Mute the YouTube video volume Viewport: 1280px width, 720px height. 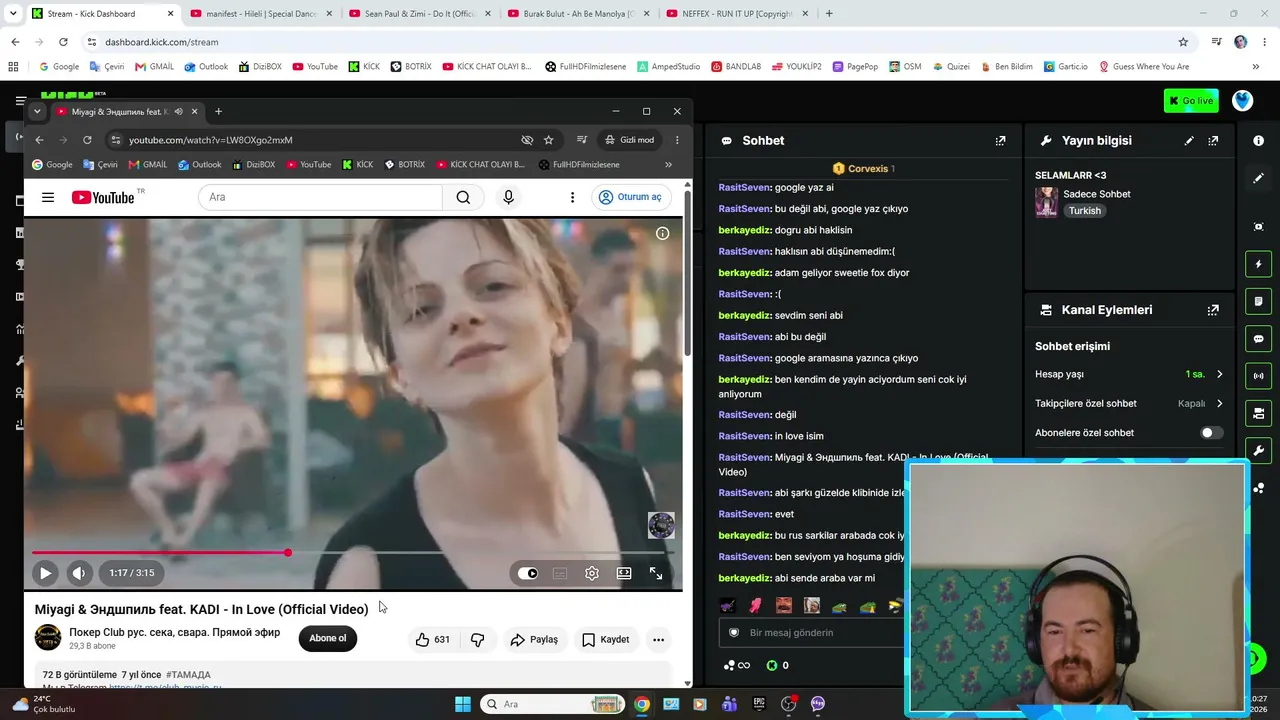(x=79, y=573)
